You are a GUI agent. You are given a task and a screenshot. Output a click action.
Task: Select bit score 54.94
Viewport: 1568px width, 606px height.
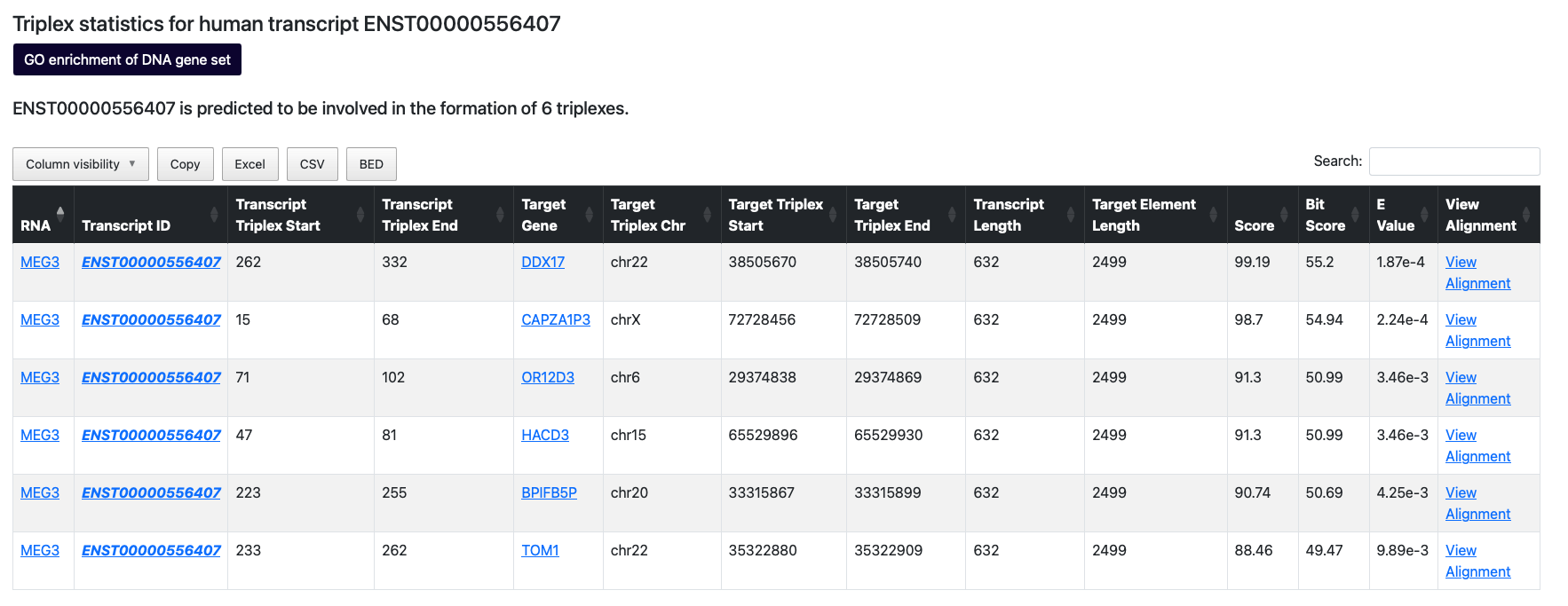1324,319
